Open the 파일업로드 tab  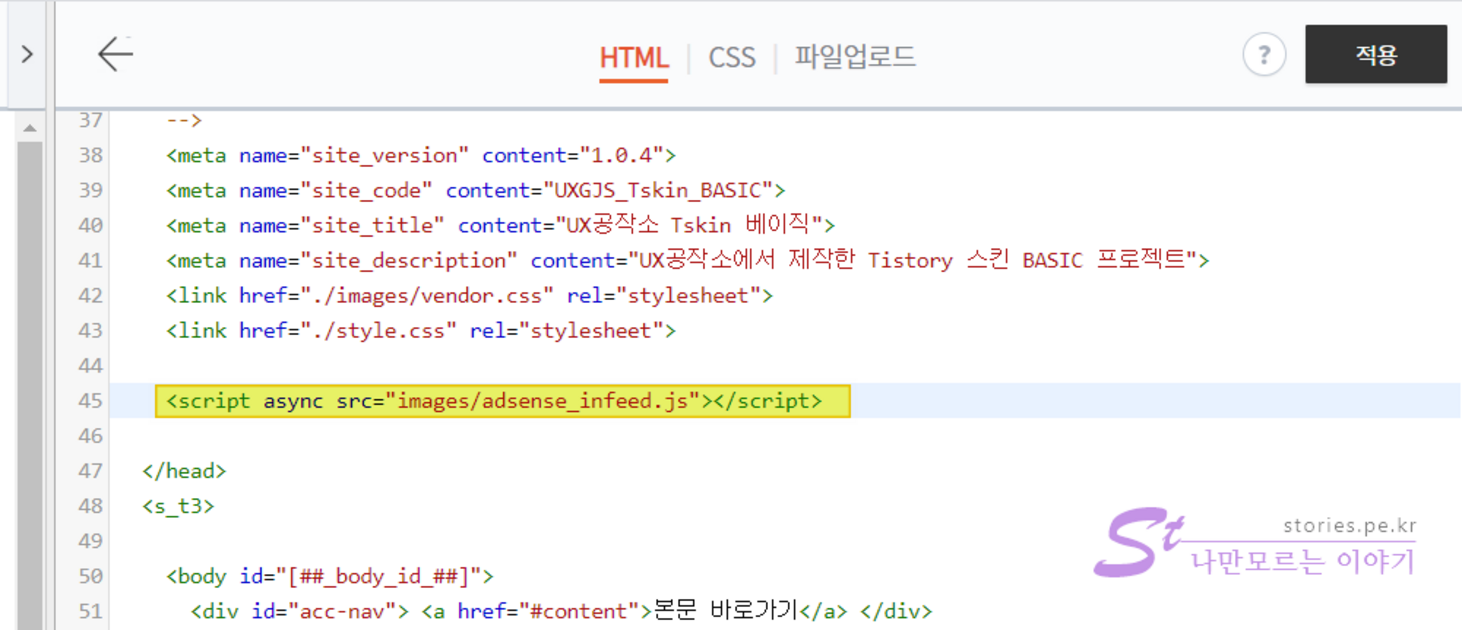coord(855,57)
